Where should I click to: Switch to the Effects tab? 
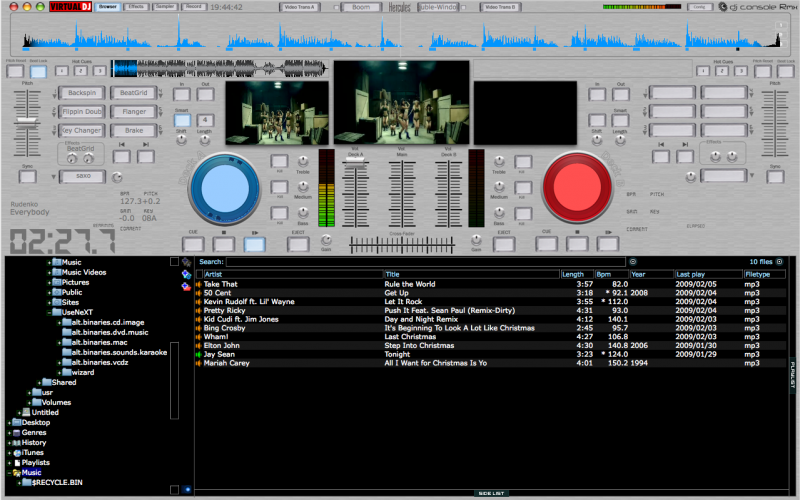point(137,6)
